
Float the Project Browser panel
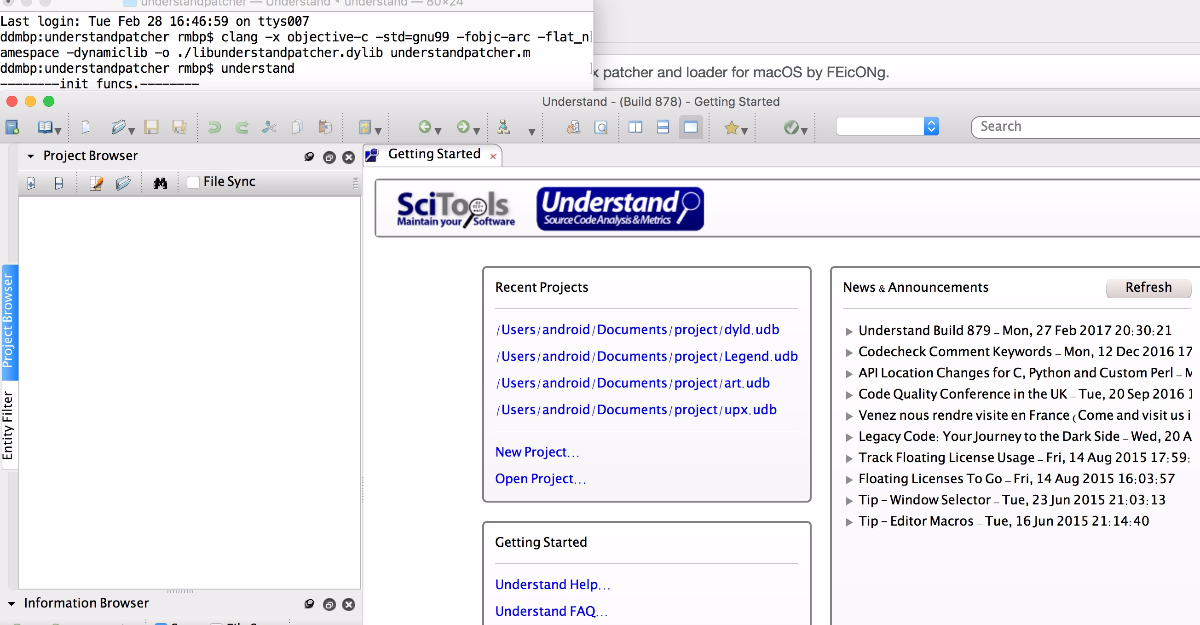tap(329, 157)
